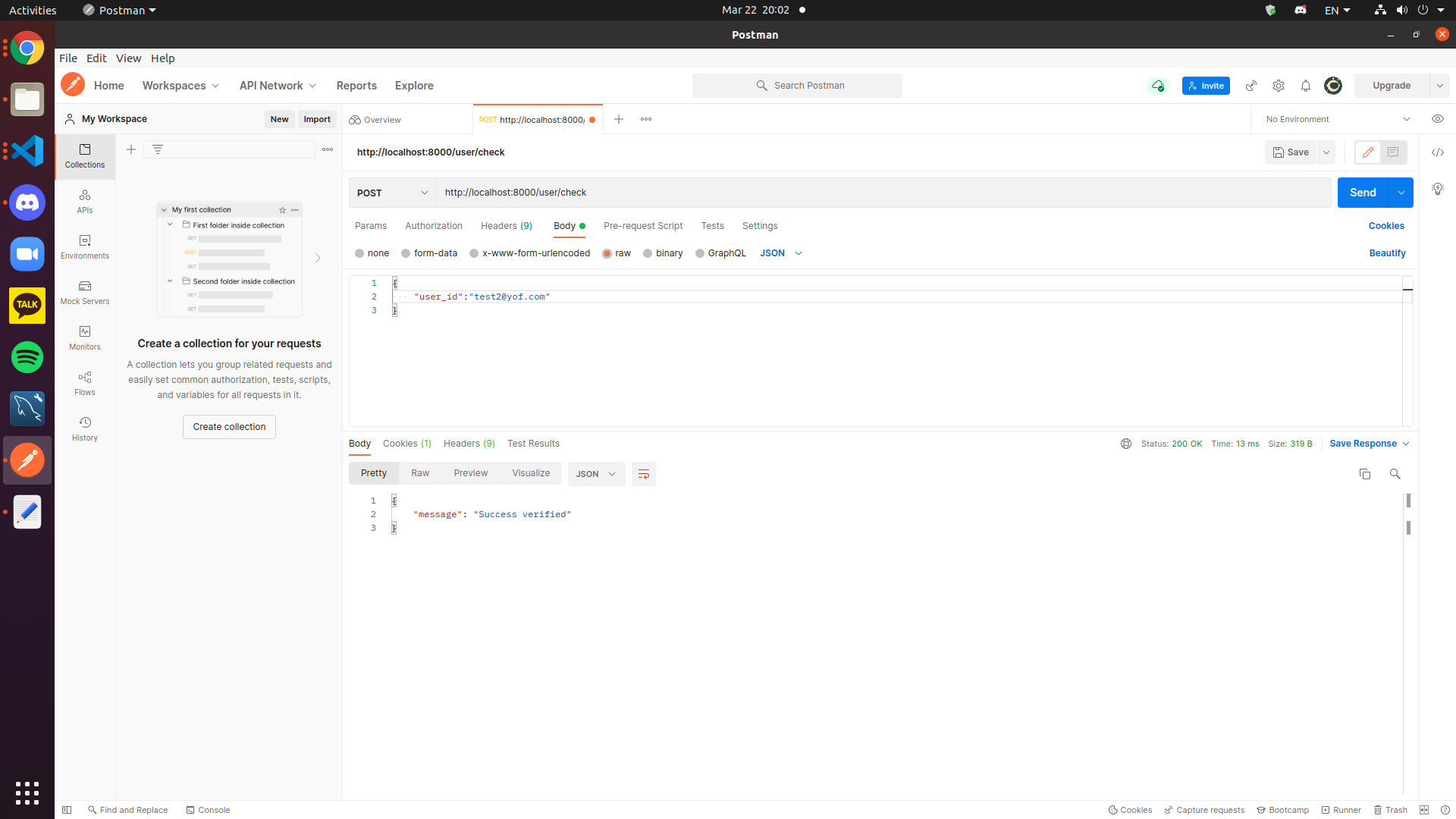Switch to request Headers (9) tab
Screen dimensions: 1456x819
click(507, 226)
